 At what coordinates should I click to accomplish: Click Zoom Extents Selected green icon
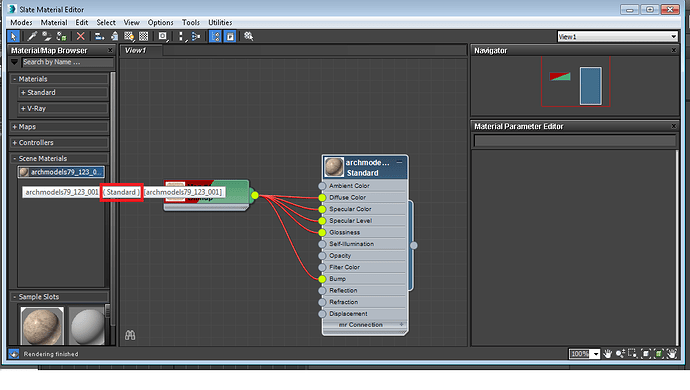coord(658,353)
